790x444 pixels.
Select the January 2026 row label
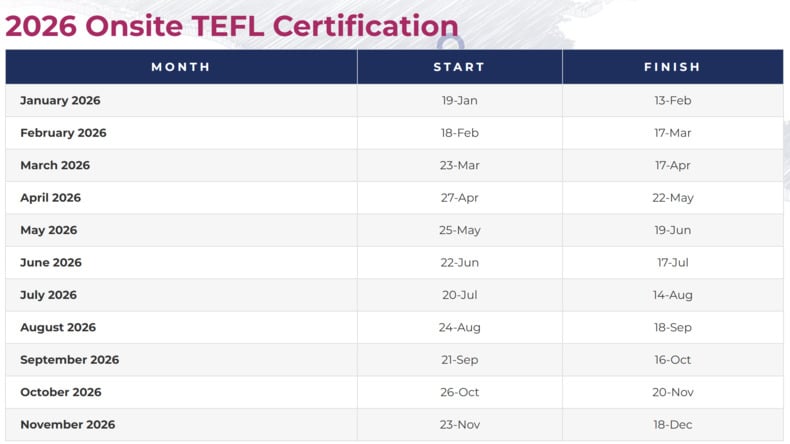click(60, 100)
